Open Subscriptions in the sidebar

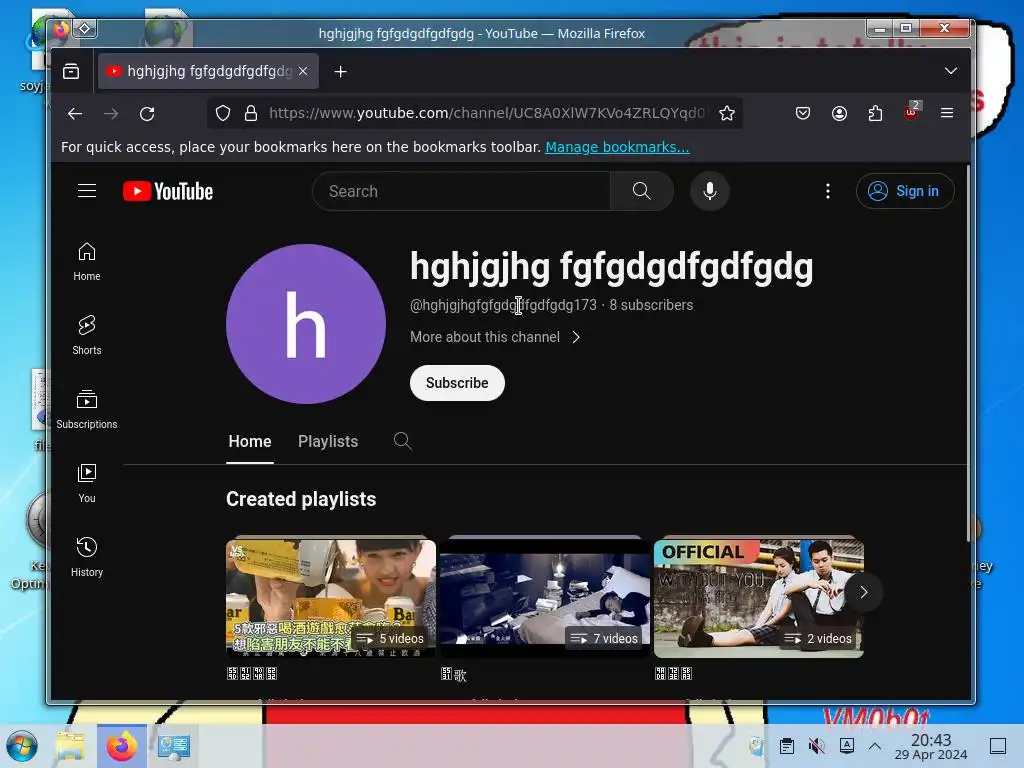pyautogui.click(x=87, y=409)
